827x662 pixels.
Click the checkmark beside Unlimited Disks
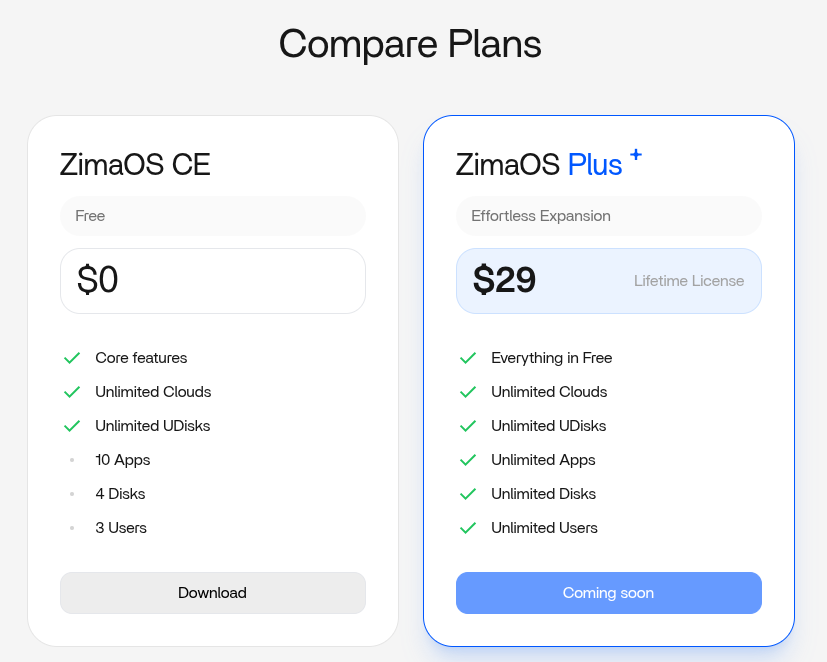(468, 494)
